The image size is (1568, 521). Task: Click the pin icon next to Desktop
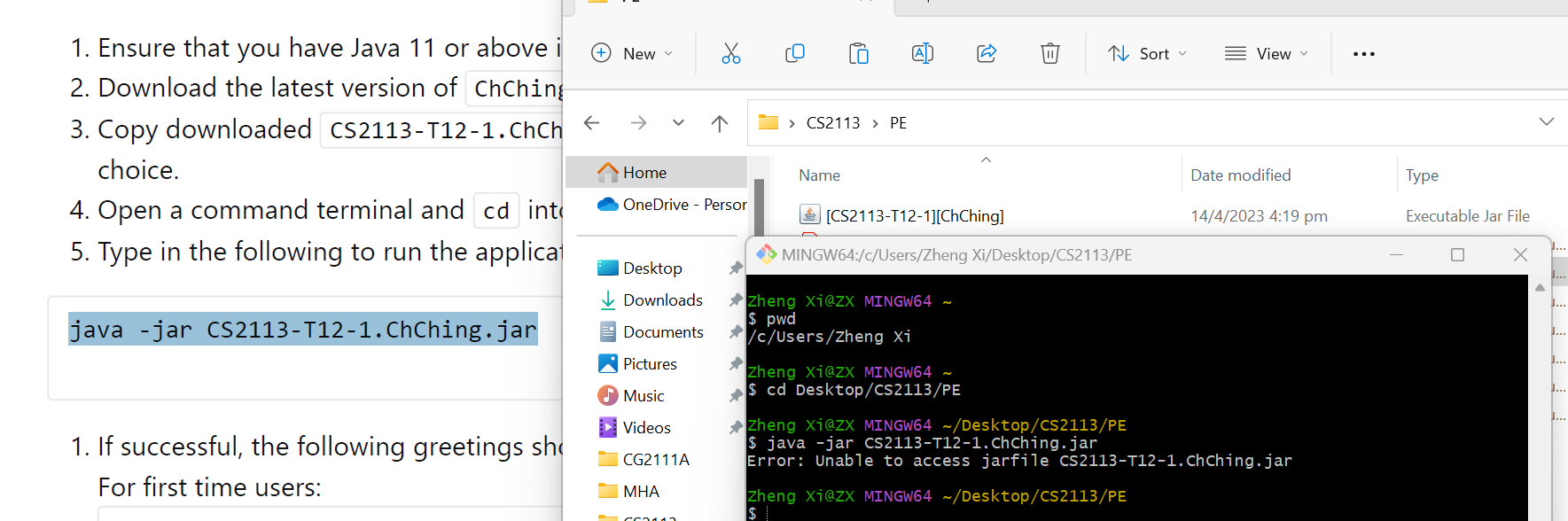pos(735,268)
